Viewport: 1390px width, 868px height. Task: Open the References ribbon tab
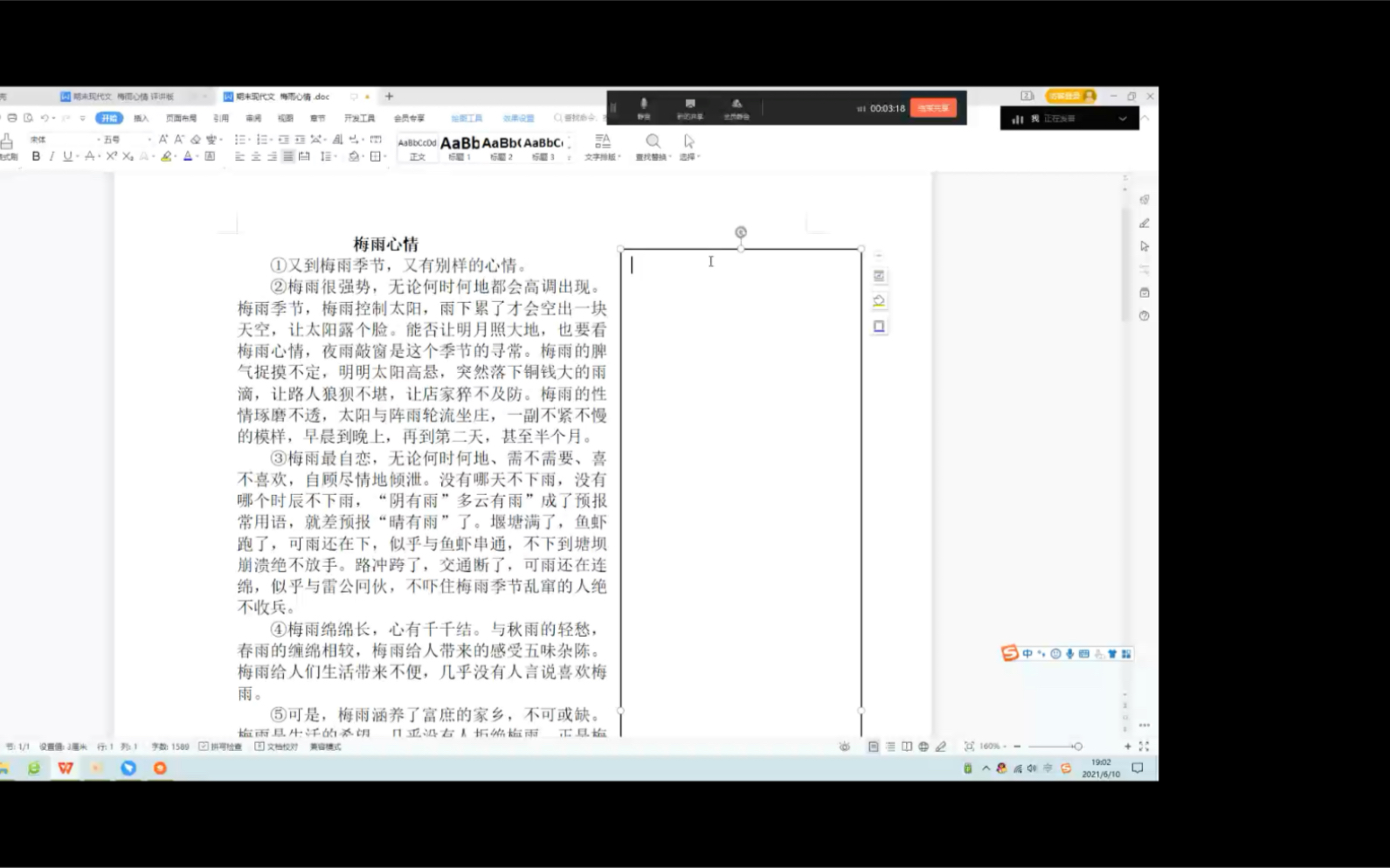pos(221,118)
